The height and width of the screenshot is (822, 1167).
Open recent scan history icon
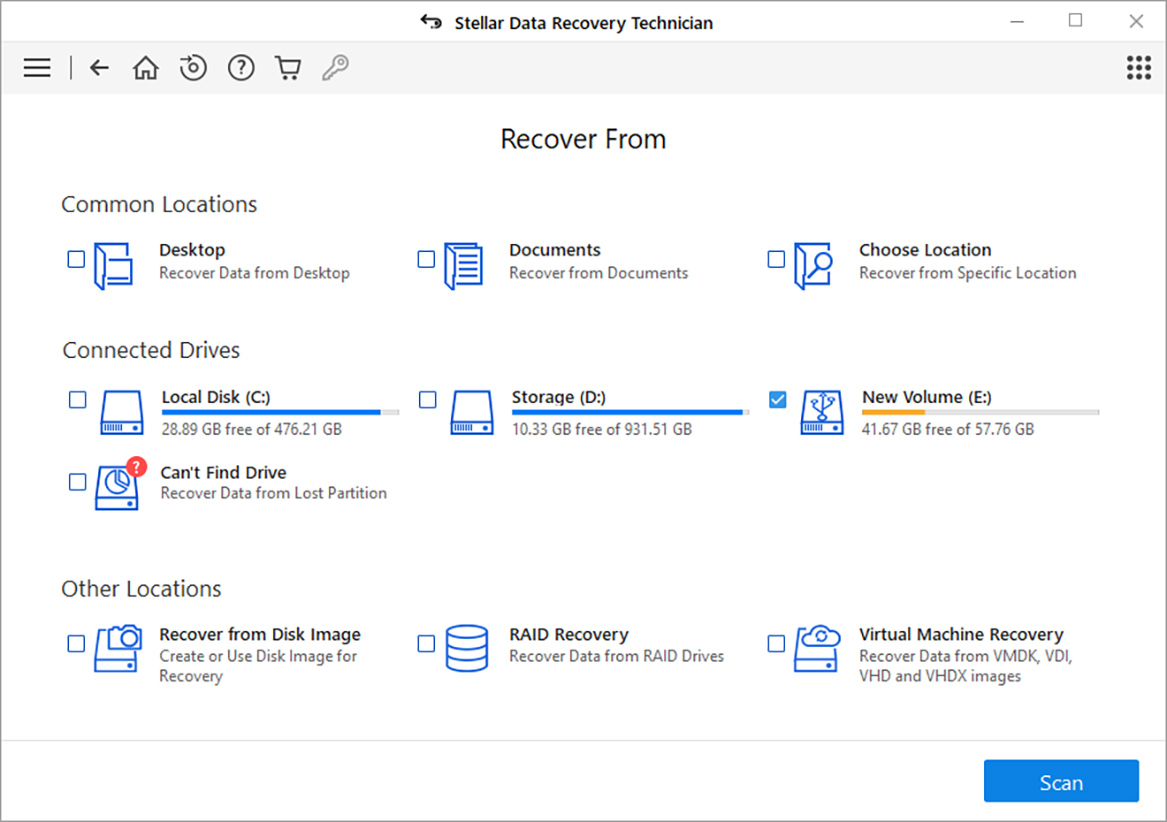pyautogui.click(x=193, y=67)
